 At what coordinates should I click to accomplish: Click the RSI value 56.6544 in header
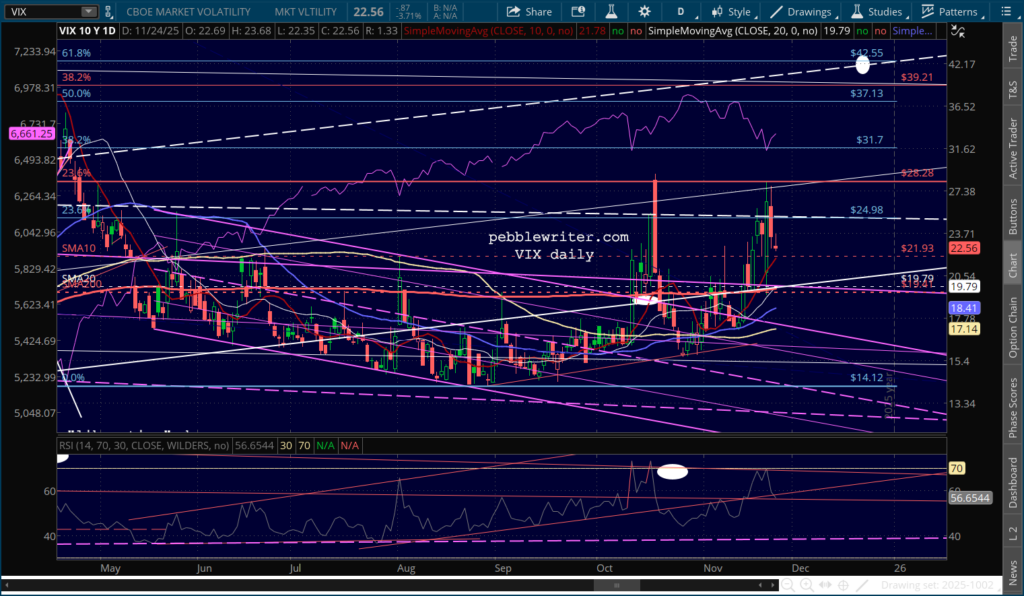tap(254, 445)
